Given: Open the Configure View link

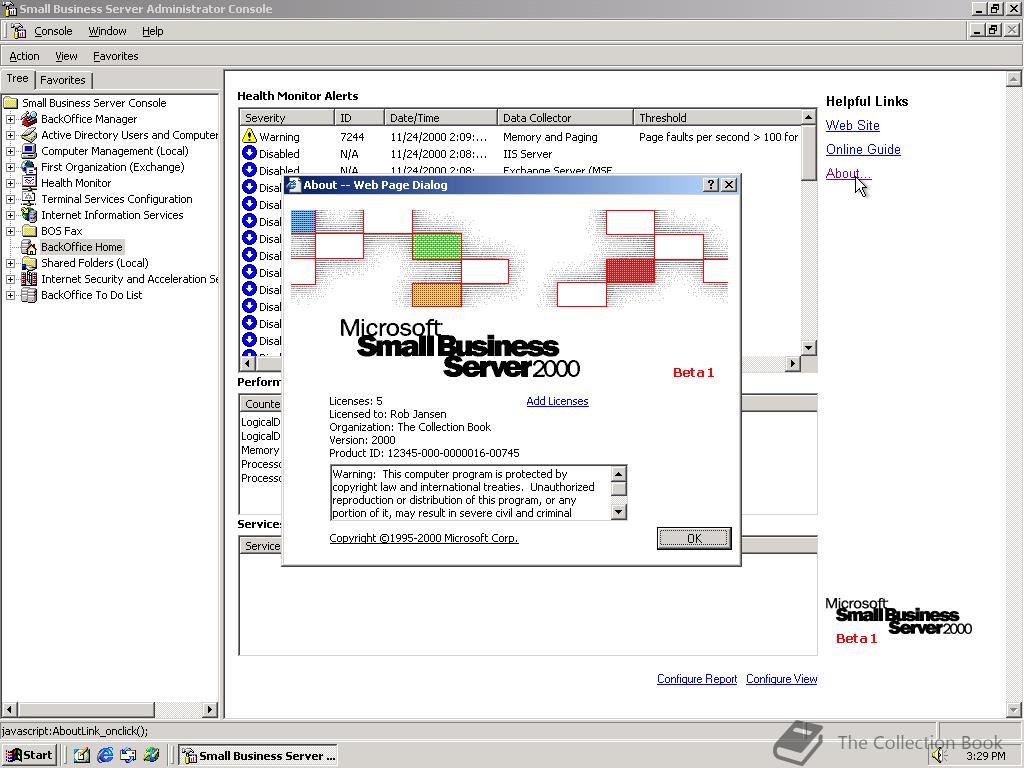Looking at the screenshot, I should pos(781,679).
